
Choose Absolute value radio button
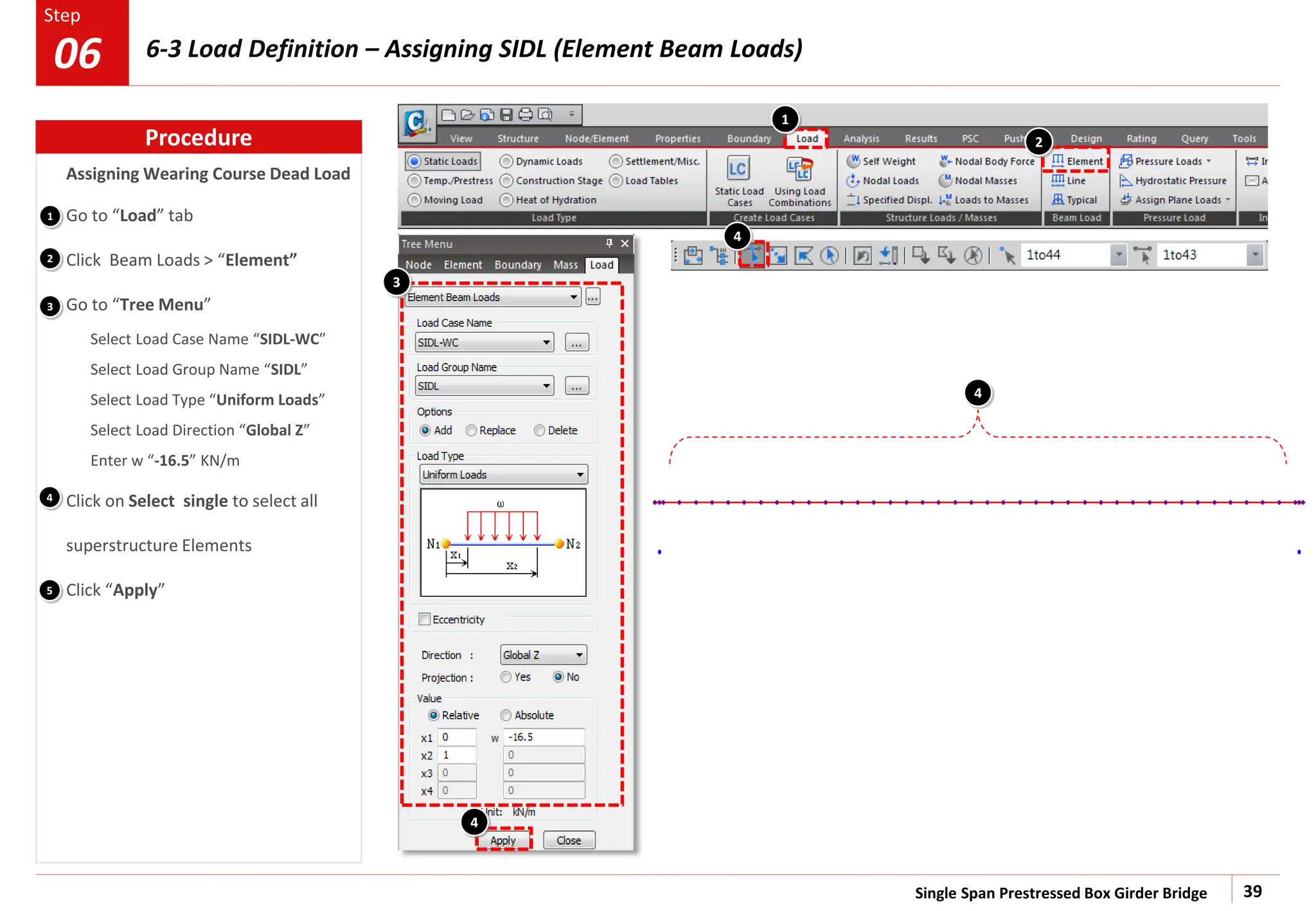pos(506,715)
